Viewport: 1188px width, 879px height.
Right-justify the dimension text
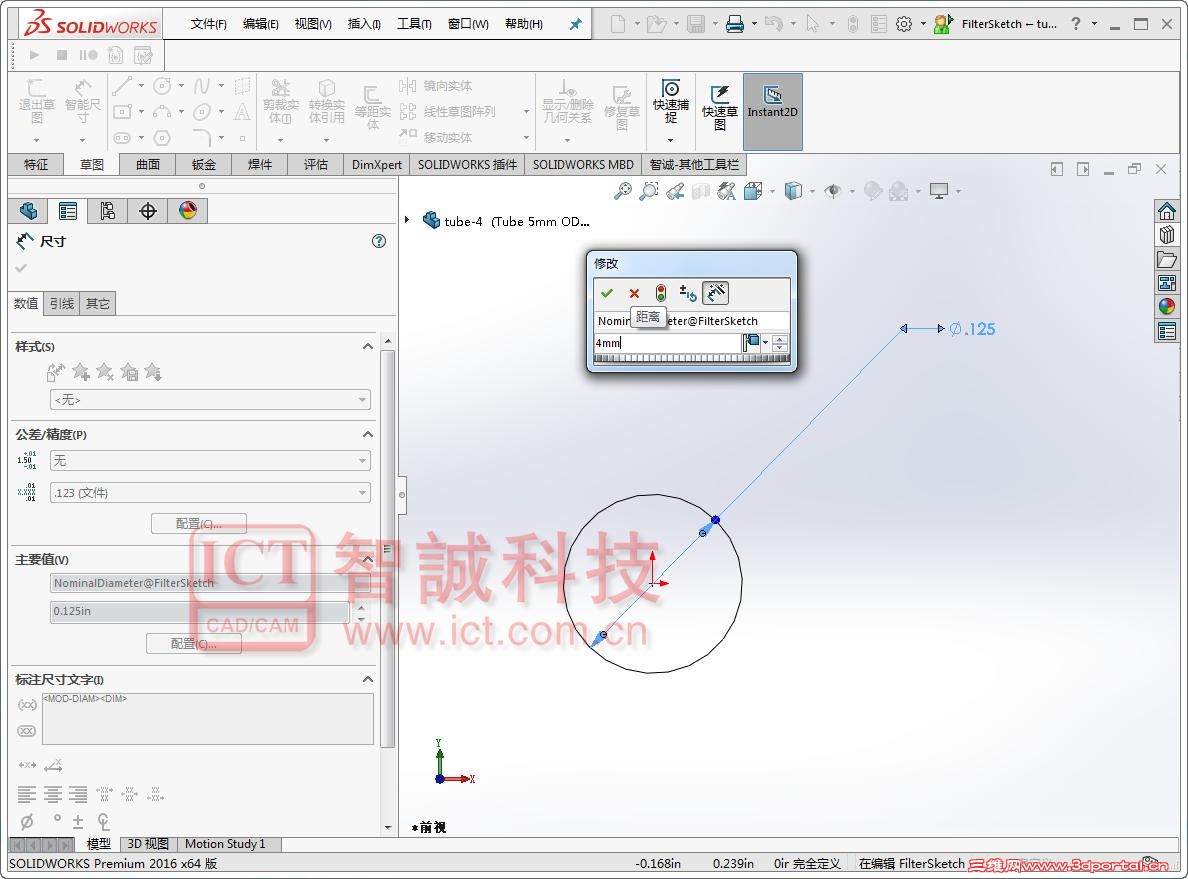78,794
